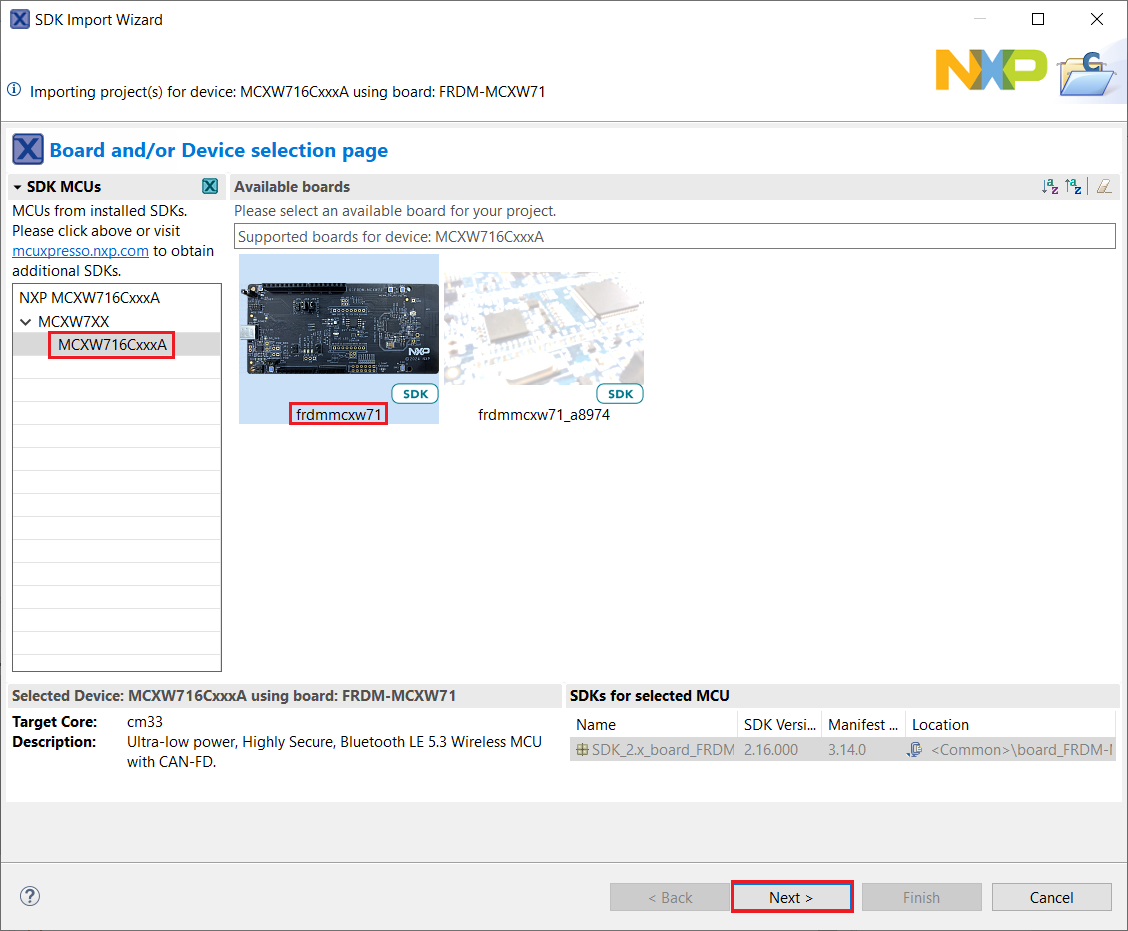Click the Next button

coord(791,897)
